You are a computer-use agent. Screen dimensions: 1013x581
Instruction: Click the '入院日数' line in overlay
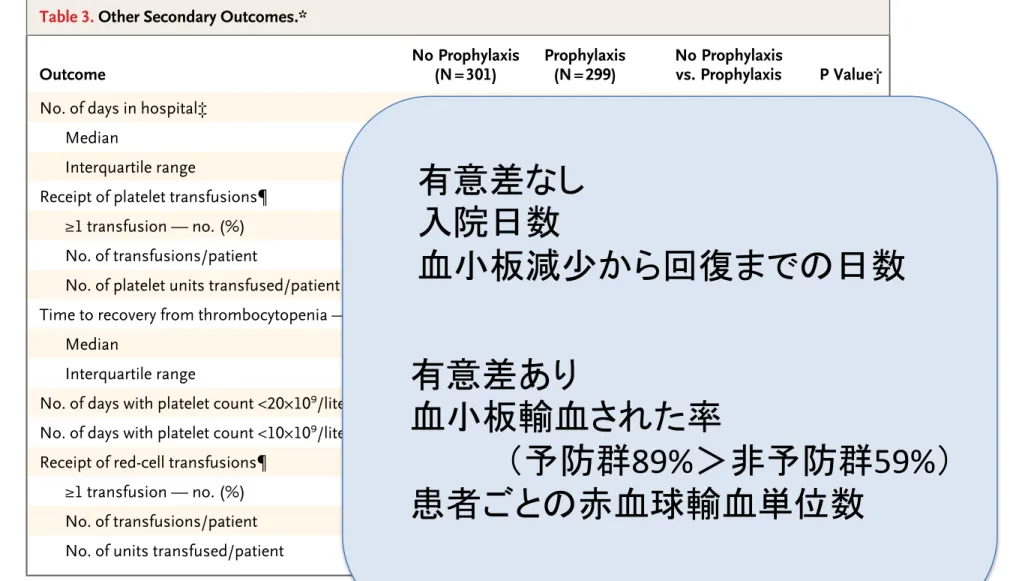488,223
